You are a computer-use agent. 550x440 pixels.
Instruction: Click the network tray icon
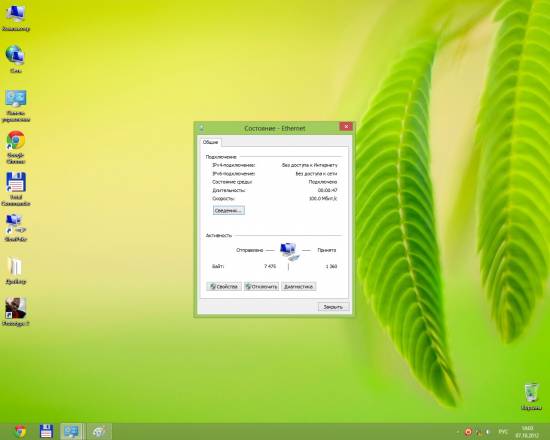coord(478,432)
